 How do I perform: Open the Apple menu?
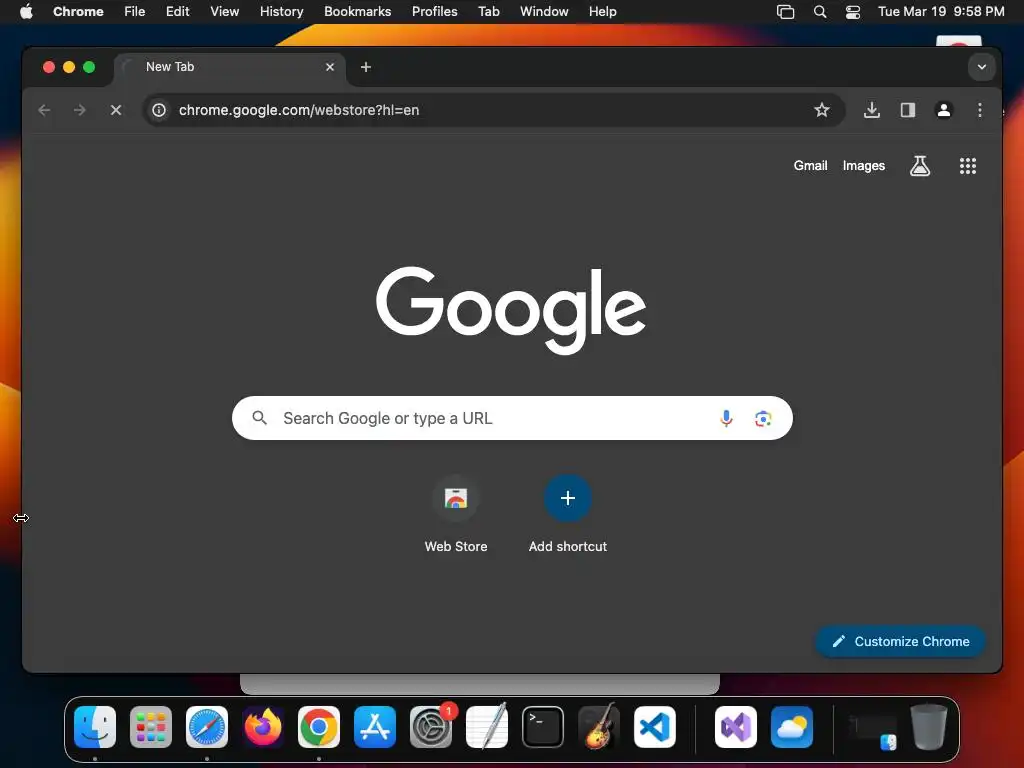(x=26, y=12)
